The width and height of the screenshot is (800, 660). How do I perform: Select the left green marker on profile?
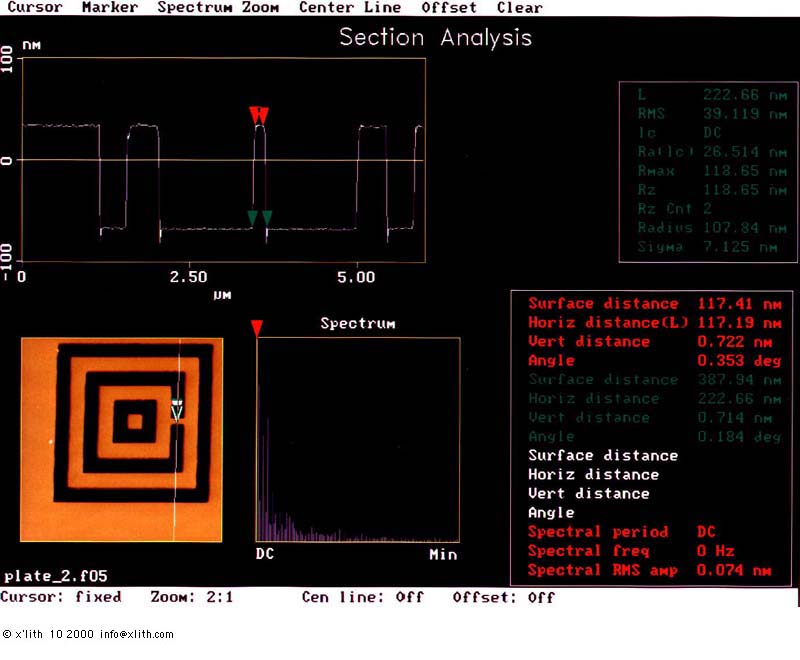point(253,218)
